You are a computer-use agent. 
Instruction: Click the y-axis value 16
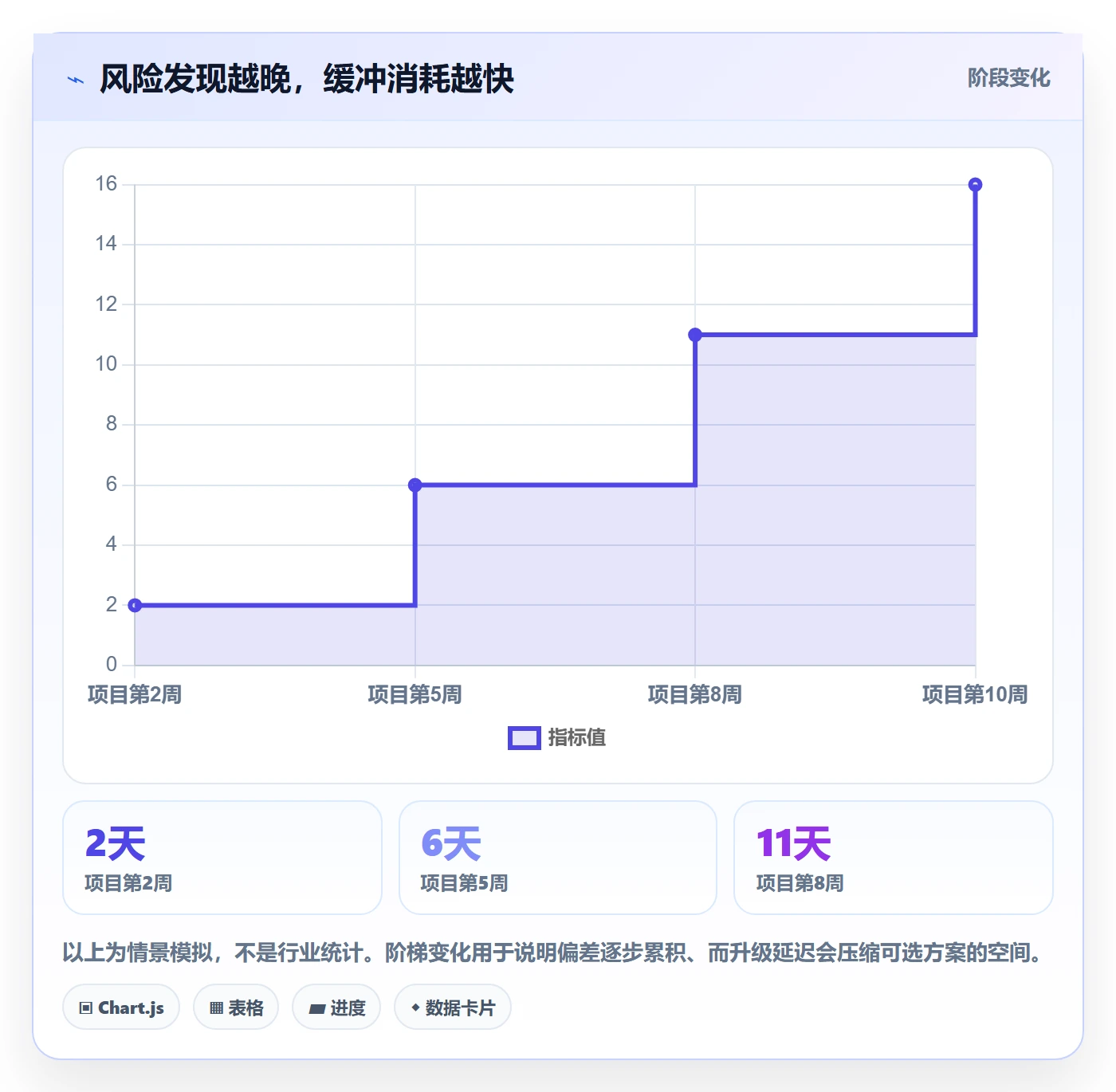click(x=106, y=184)
